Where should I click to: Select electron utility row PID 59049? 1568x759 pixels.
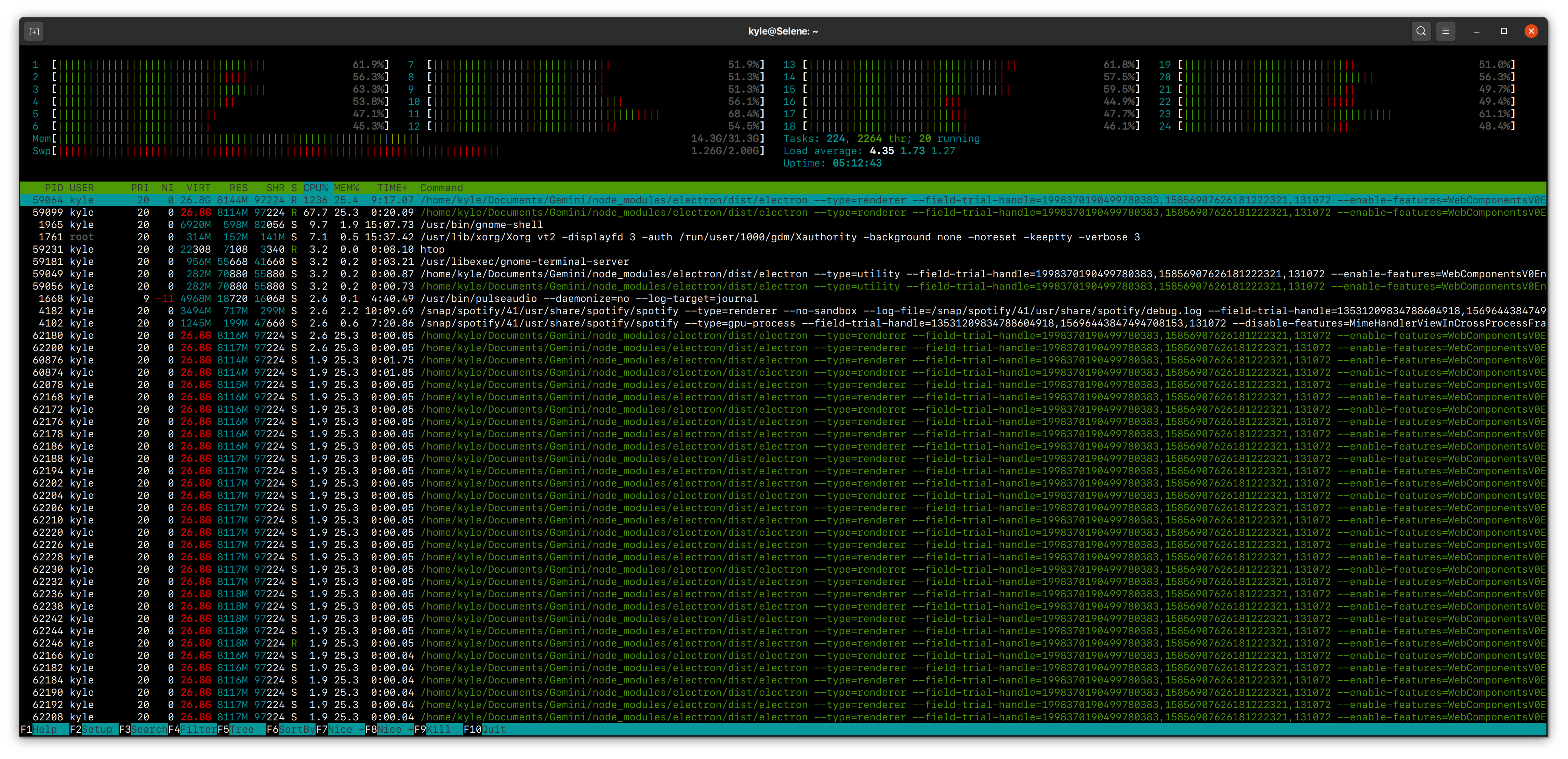pyautogui.click(x=783, y=274)
